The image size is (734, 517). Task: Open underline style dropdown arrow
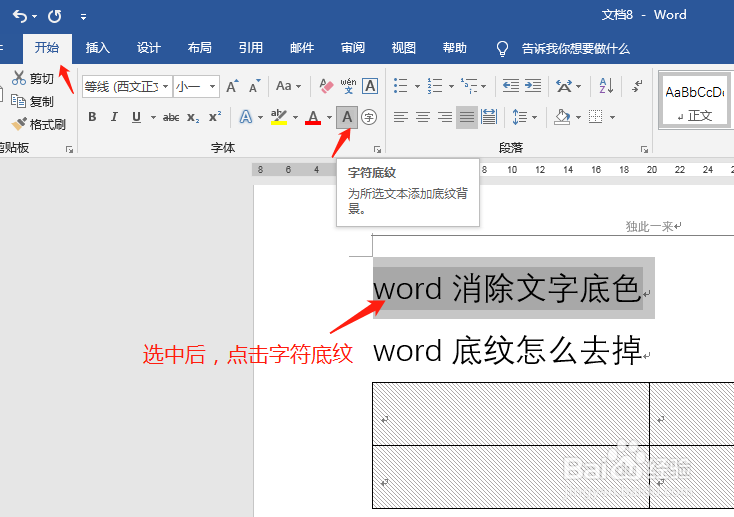[153, 117]
